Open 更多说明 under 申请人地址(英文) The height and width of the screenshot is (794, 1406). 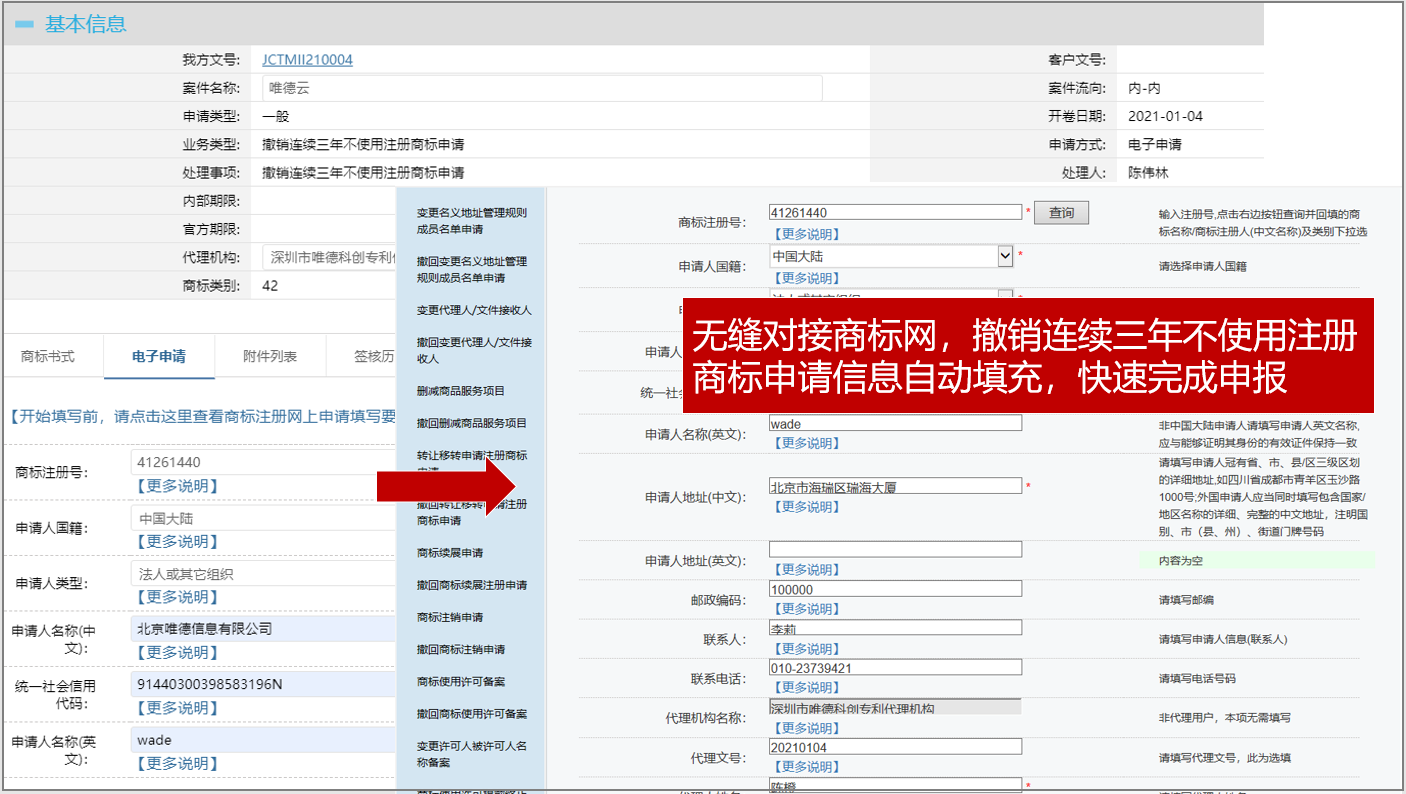[x=807, y=569]
